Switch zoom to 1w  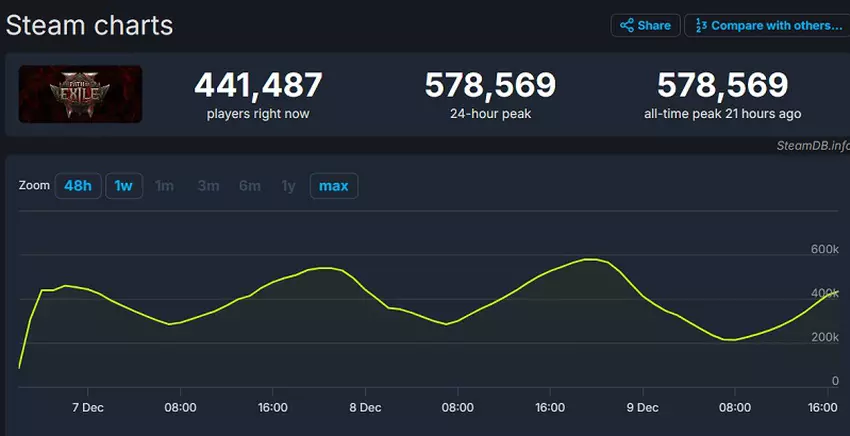(x=123, y=186)
